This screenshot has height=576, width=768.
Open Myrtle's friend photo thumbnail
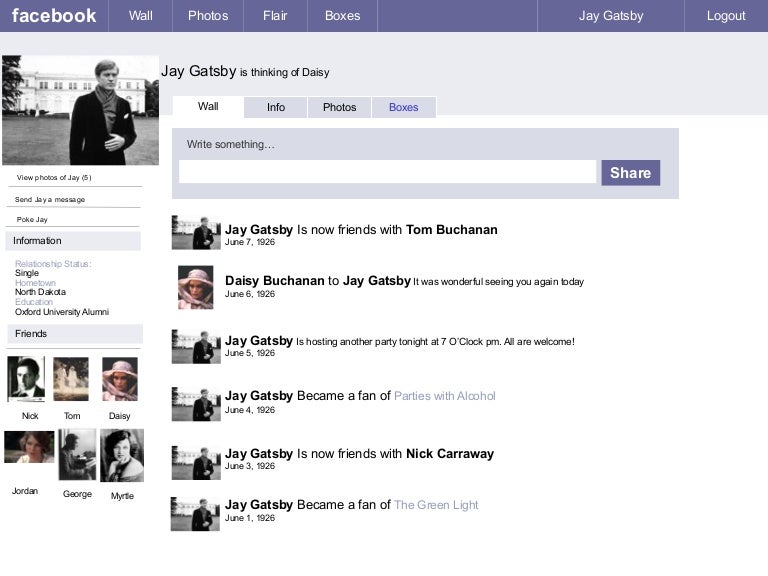click(x=122, y=455)
